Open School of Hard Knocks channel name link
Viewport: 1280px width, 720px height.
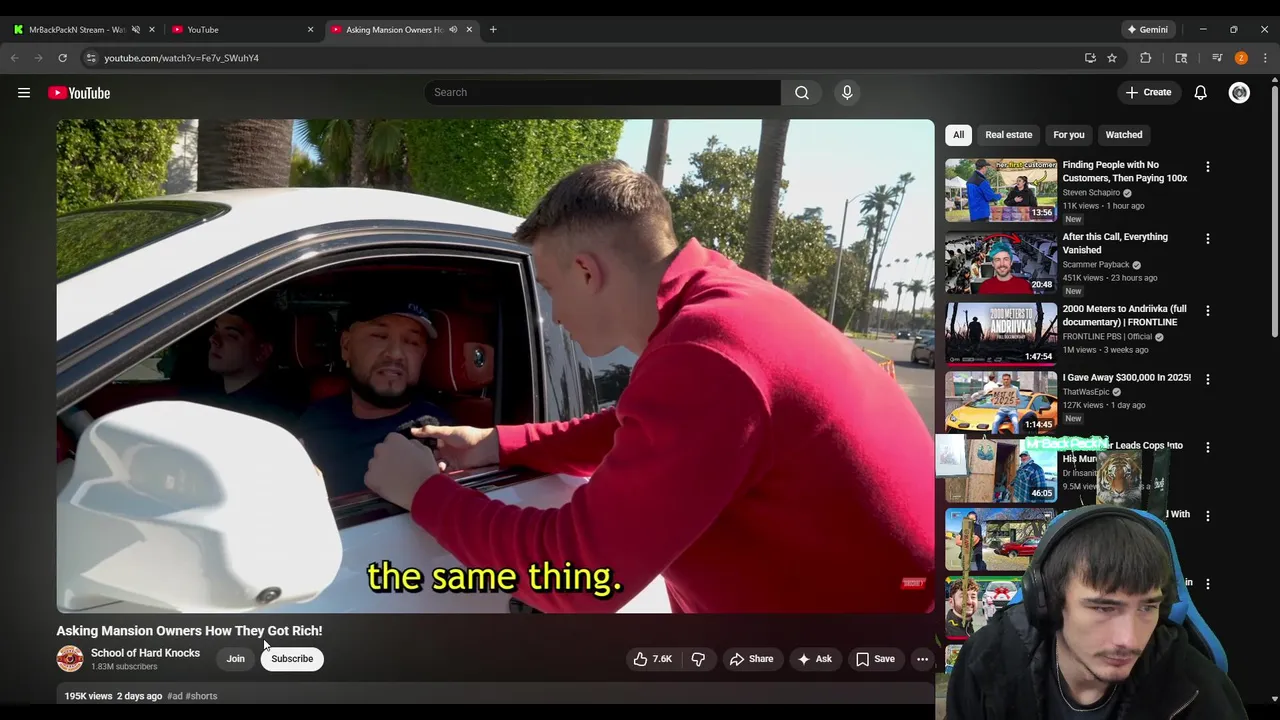pyautogui.click(x=145, y=653)
